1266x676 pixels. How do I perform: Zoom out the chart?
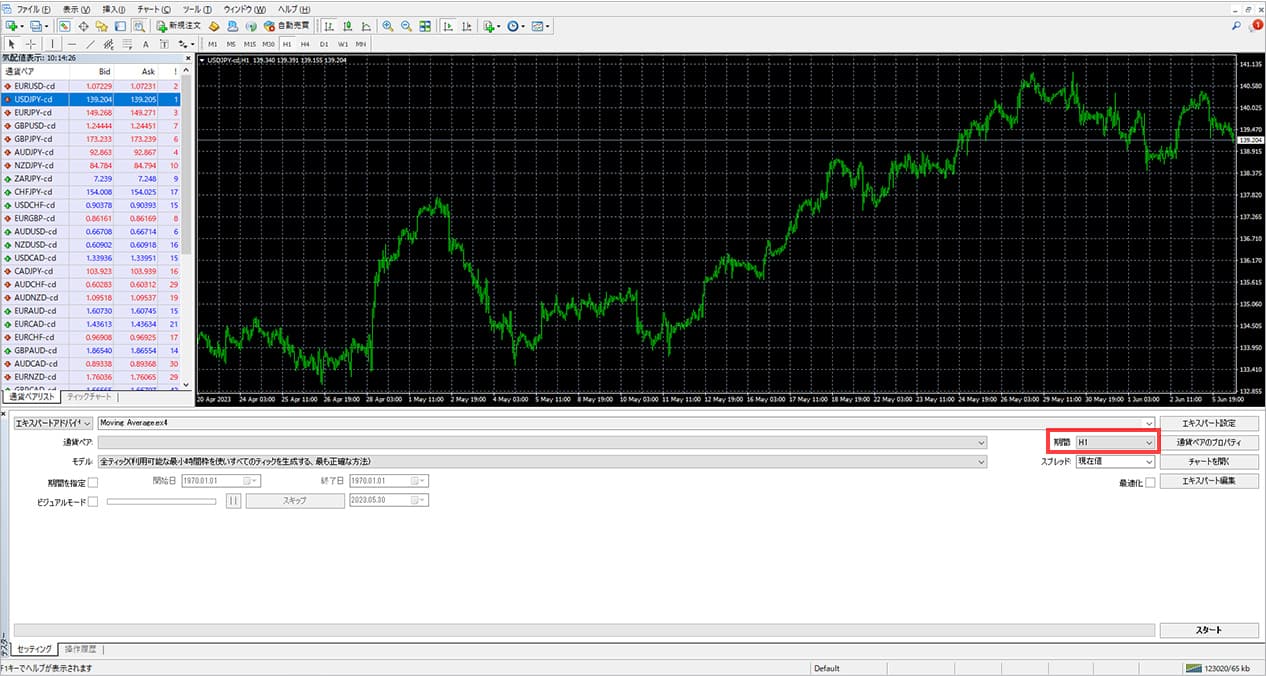(x=406, y=25)
